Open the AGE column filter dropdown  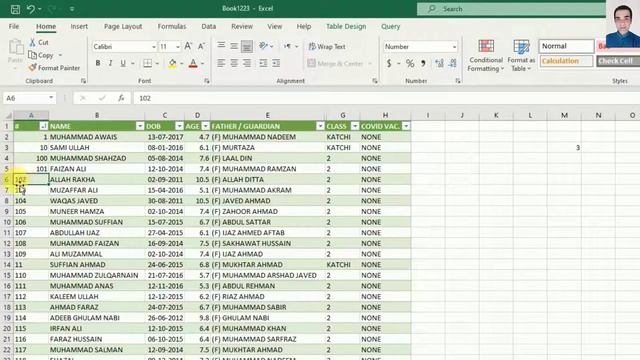(205, 126)
